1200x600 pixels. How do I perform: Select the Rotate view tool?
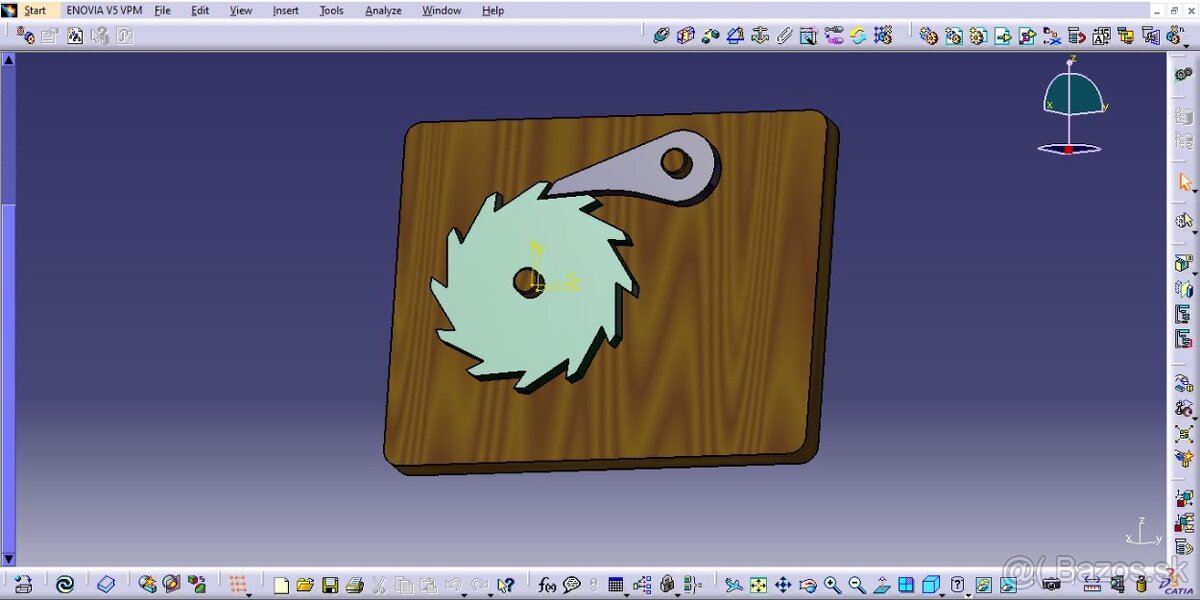808,585
